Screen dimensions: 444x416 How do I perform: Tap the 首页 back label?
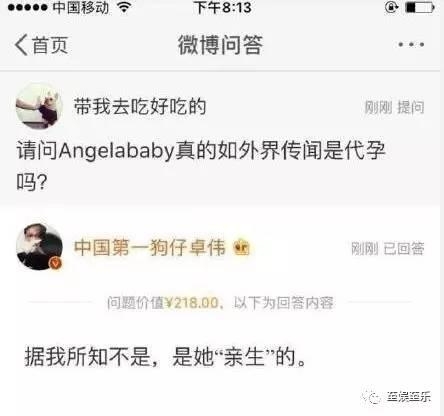point(50,45)
